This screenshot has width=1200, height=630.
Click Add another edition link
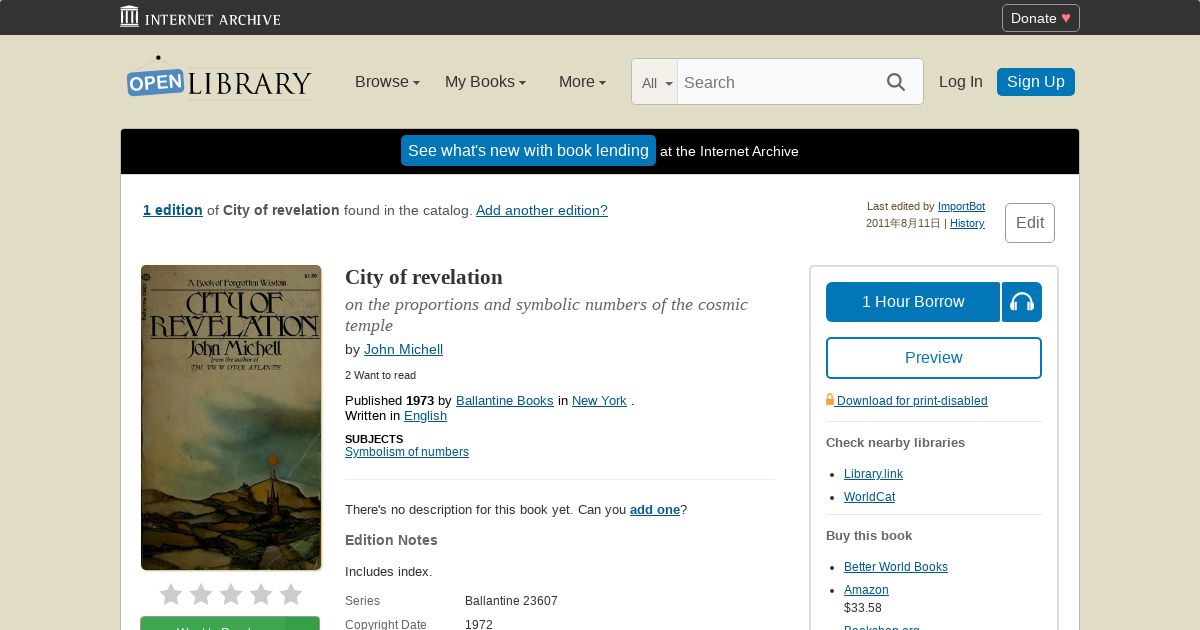coord(542,210)
